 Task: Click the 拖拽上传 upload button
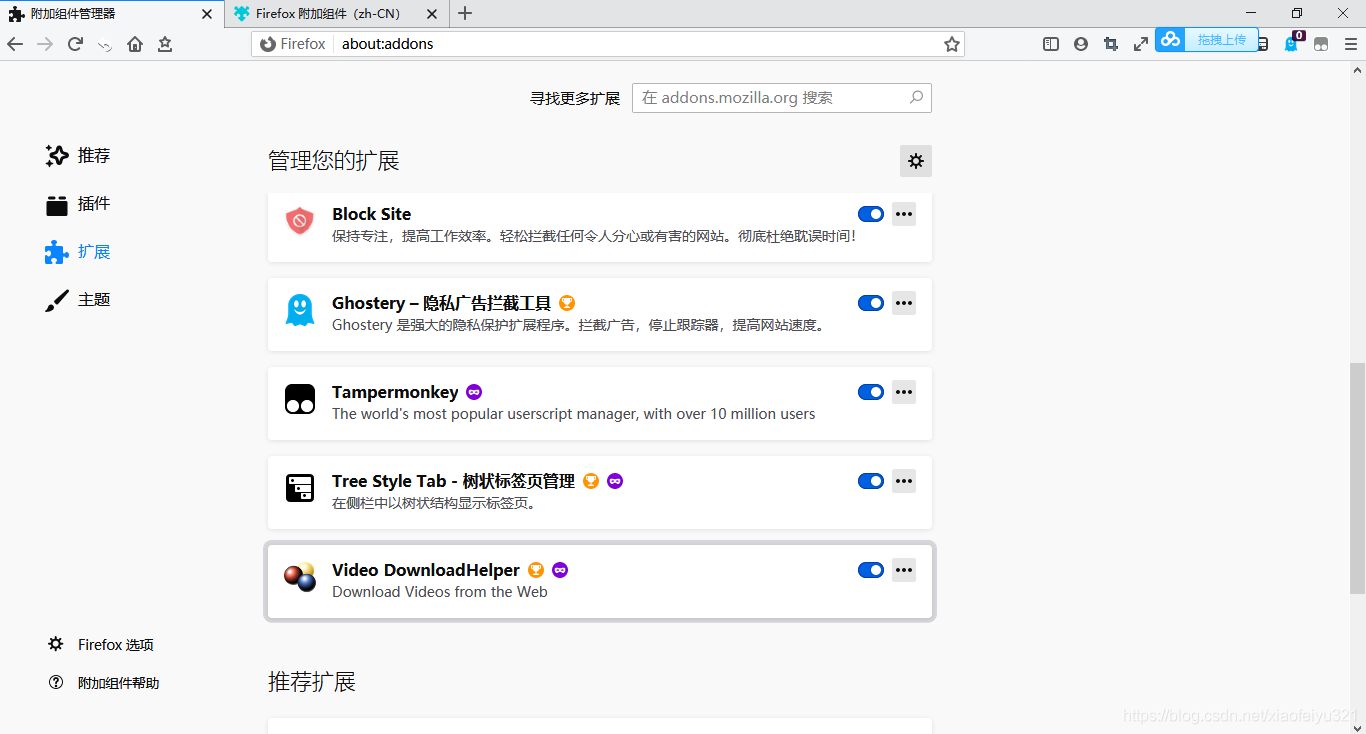tap(1222, 40)
